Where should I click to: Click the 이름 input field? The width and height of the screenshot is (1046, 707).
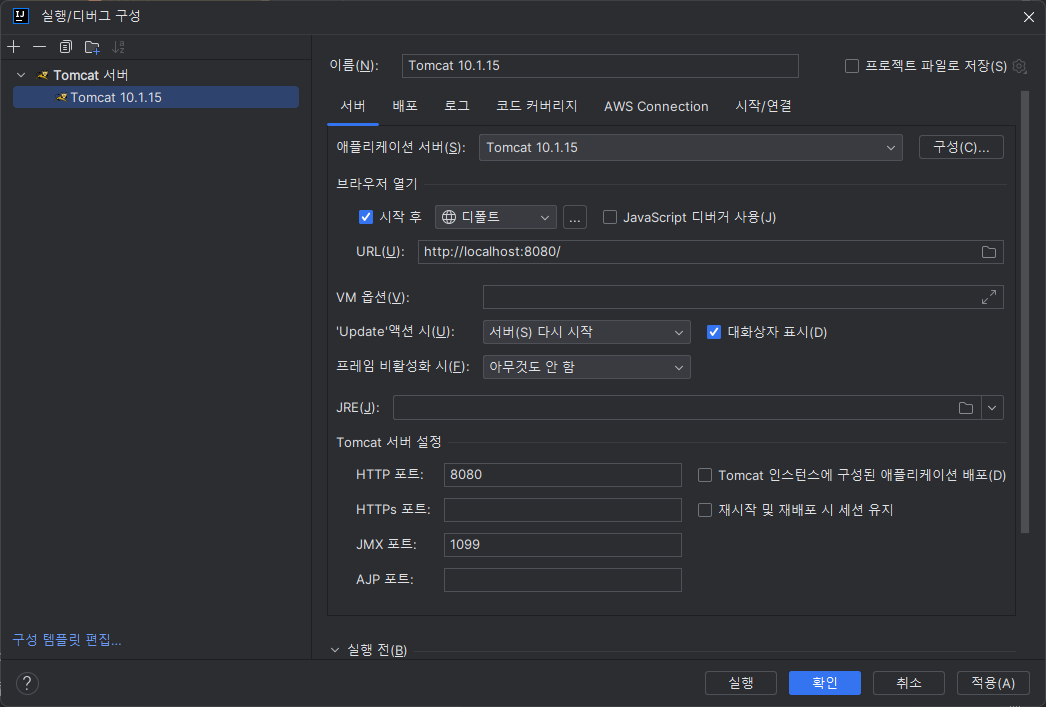[x=600, y=66]
